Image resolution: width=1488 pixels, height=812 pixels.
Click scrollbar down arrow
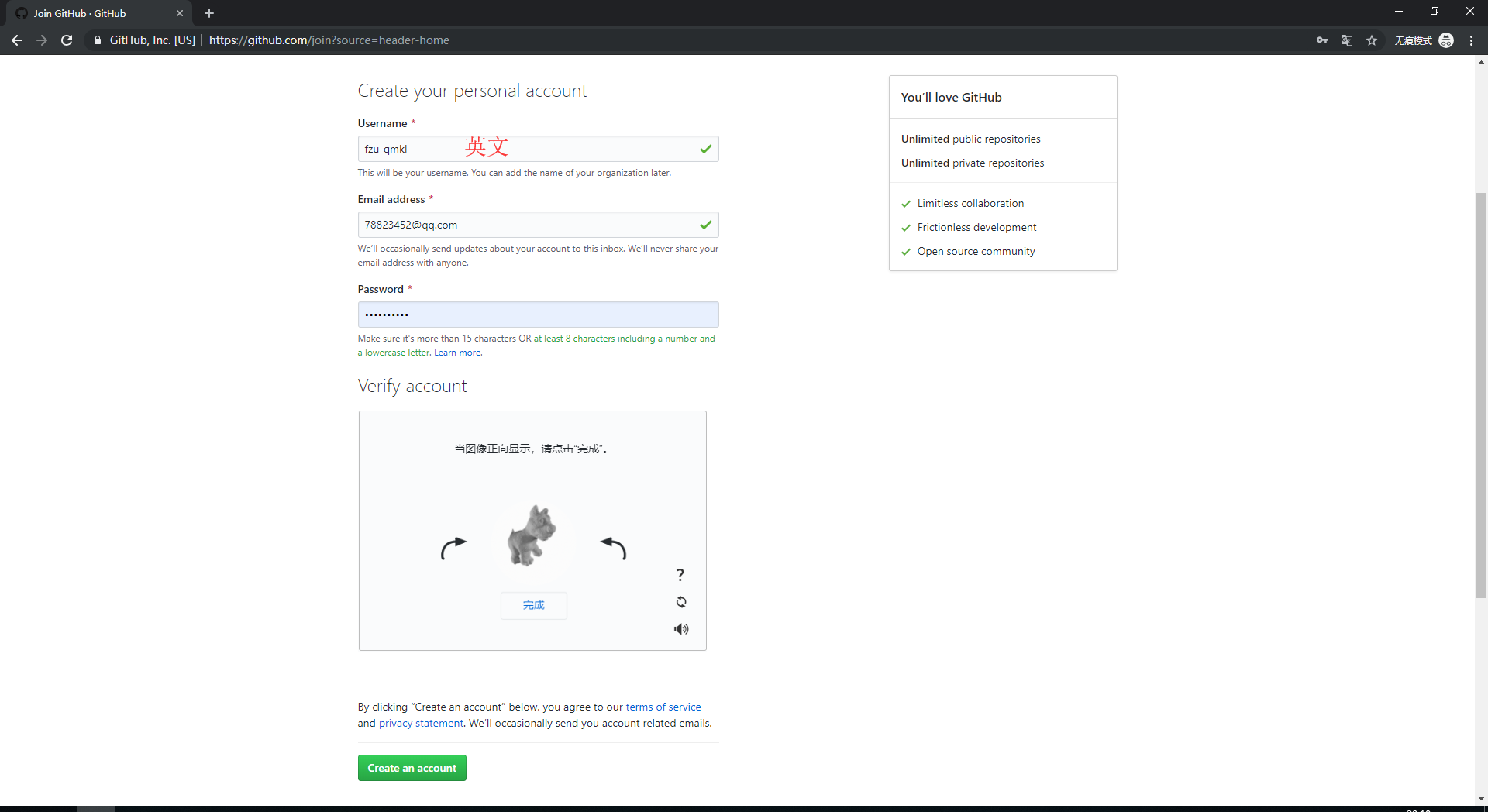pos(1481,798)
